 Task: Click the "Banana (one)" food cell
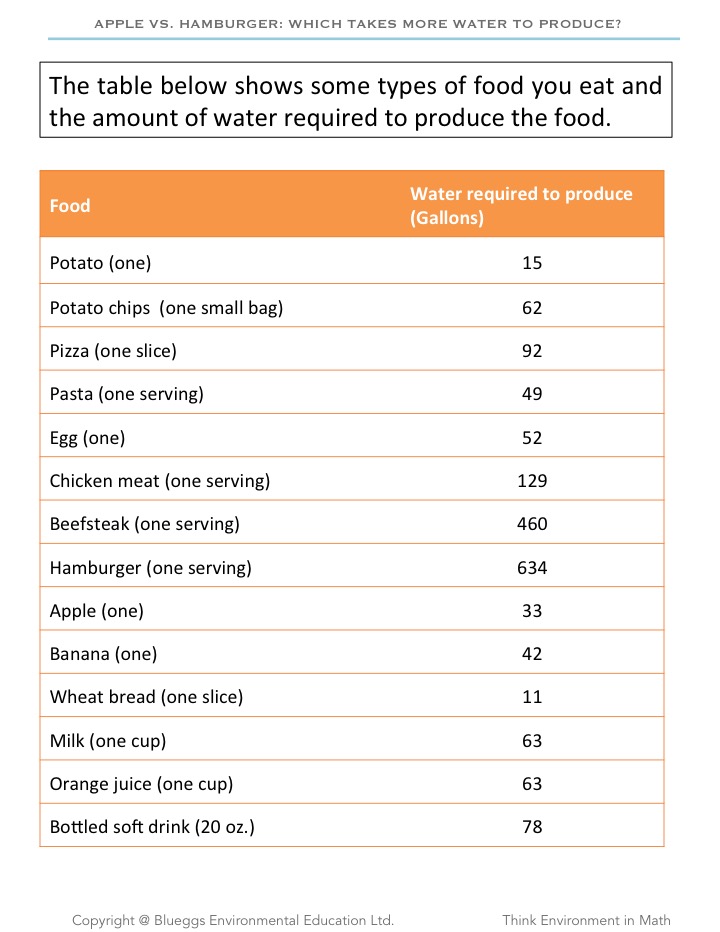(103, 654)
